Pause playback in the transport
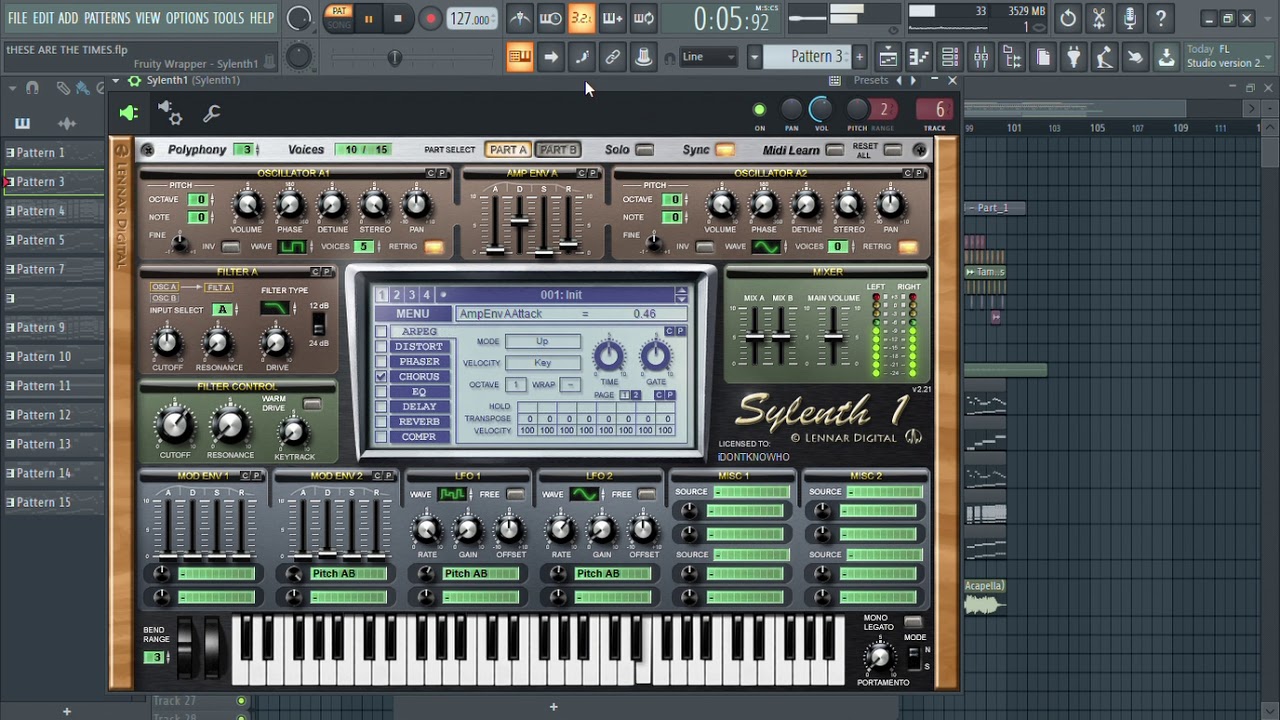This screenshot has height=720, width=1280. pyautogui.click(x=368, y=18)
